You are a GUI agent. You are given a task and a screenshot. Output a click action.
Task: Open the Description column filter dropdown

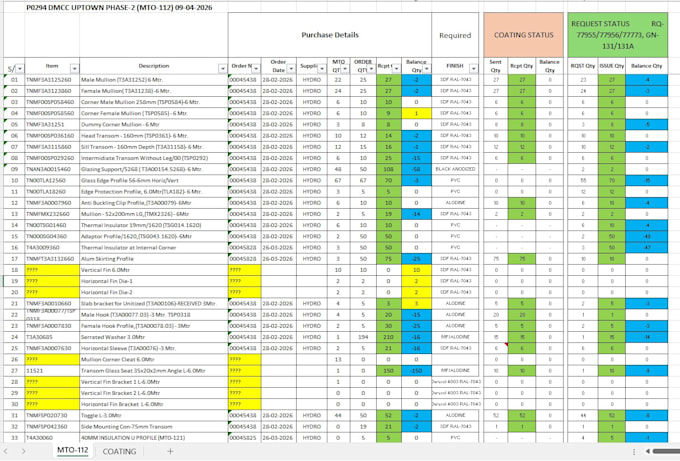click(222, 69)
